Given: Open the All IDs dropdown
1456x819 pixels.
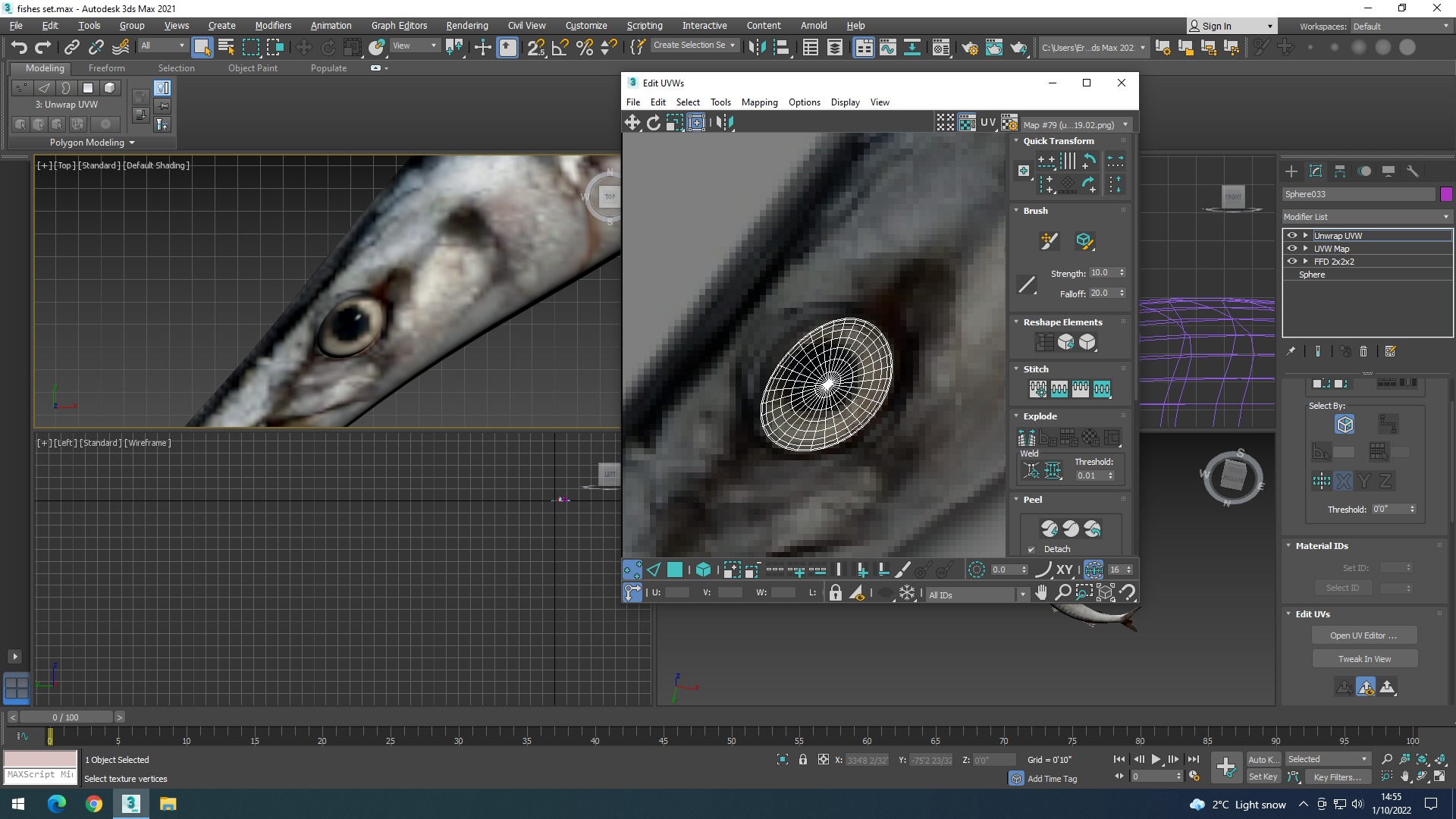Looking at the screenshot, I should coord(977,595).
